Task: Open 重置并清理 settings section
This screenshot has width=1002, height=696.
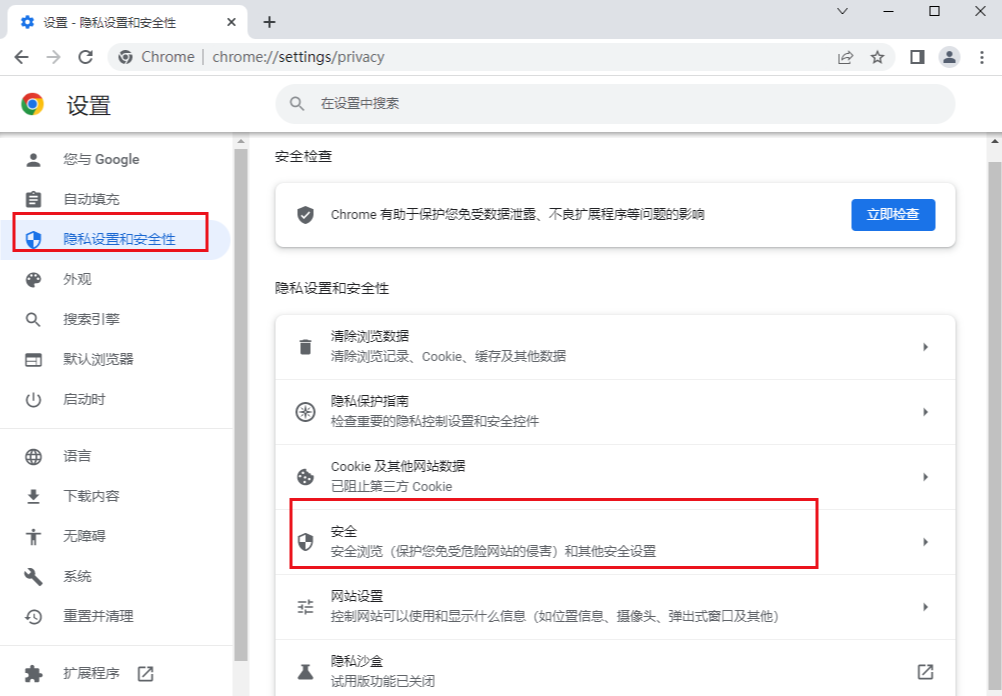Action: (116, 616)
